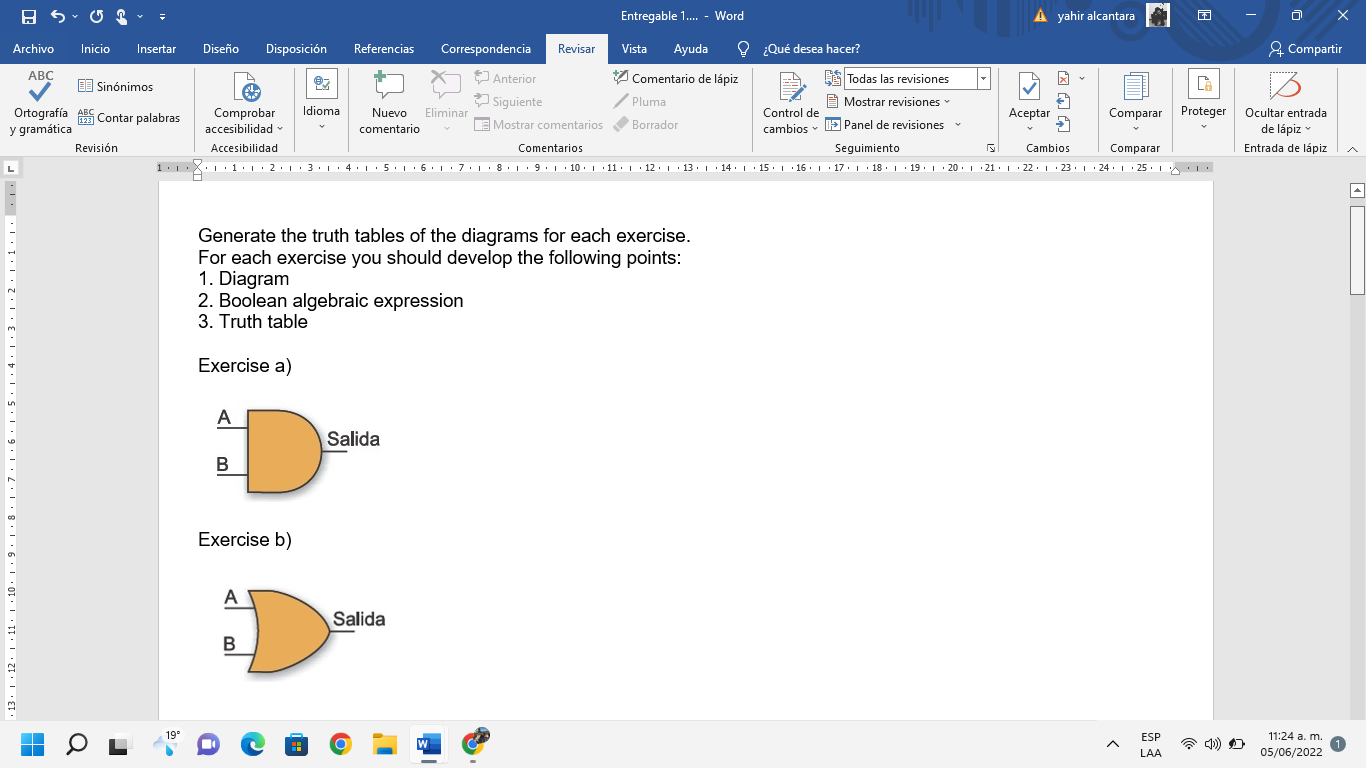Switch to the Referencias tab
The height and width of the screenshot is (768, 1366).
[x=384, y=49]
